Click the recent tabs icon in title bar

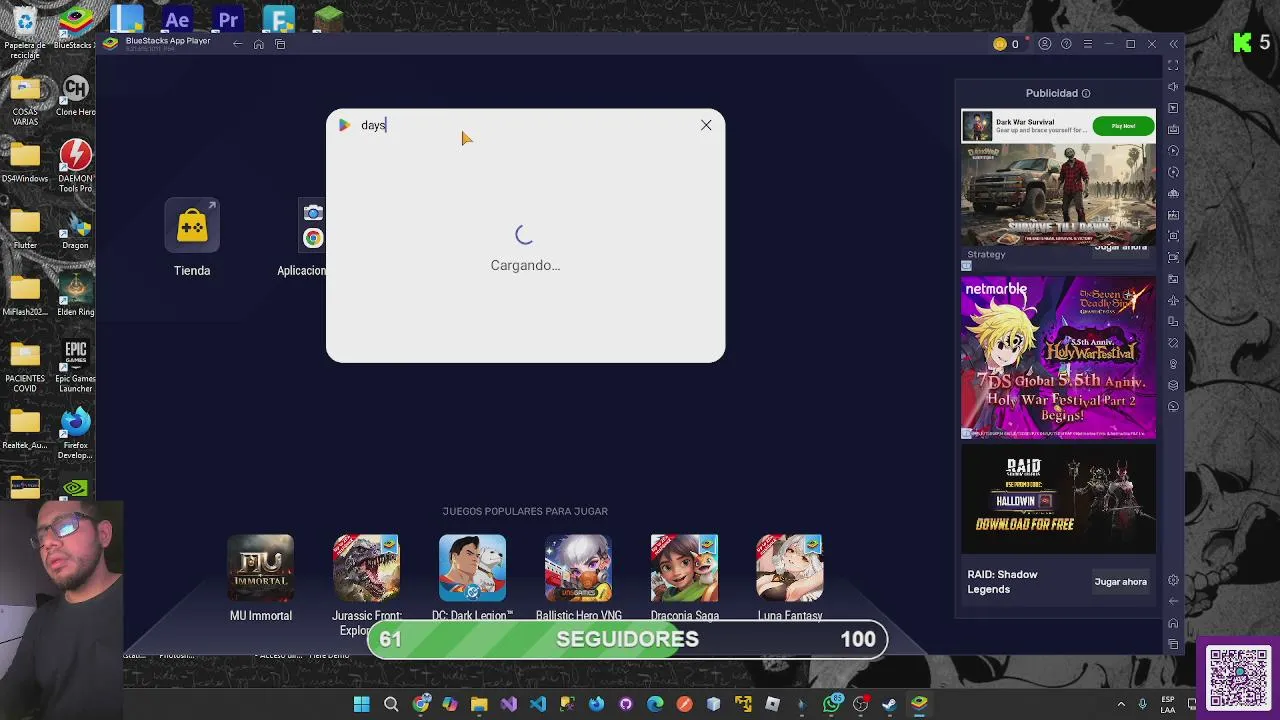pos(280,44)
